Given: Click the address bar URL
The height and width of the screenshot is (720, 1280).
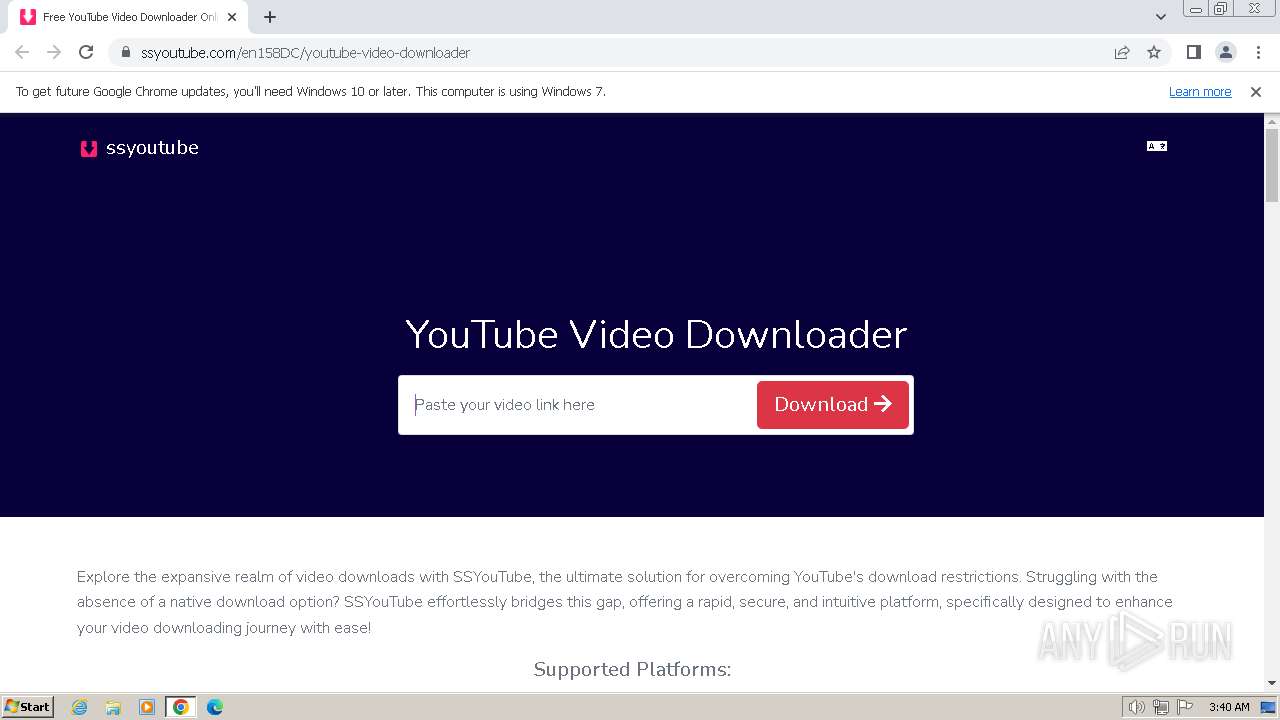Looking at the screenshot, I should coord(305,53).
